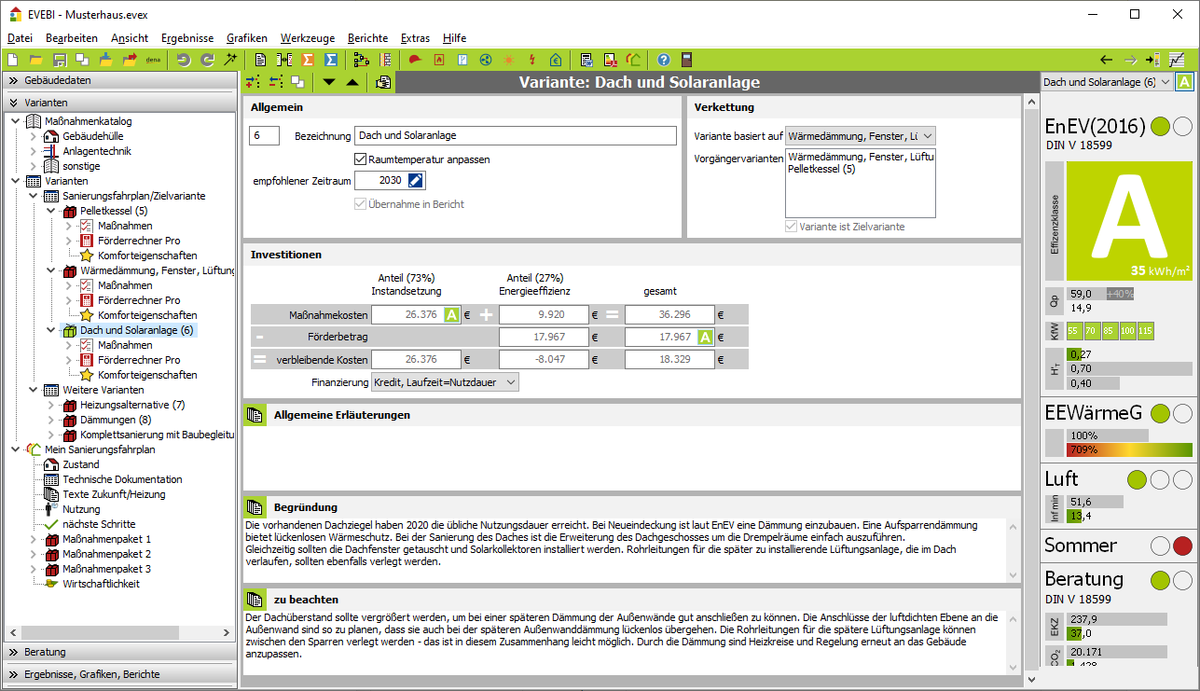
Task: Open Wirtschaftlichkeit in the tree
Action: coord(101,583)
